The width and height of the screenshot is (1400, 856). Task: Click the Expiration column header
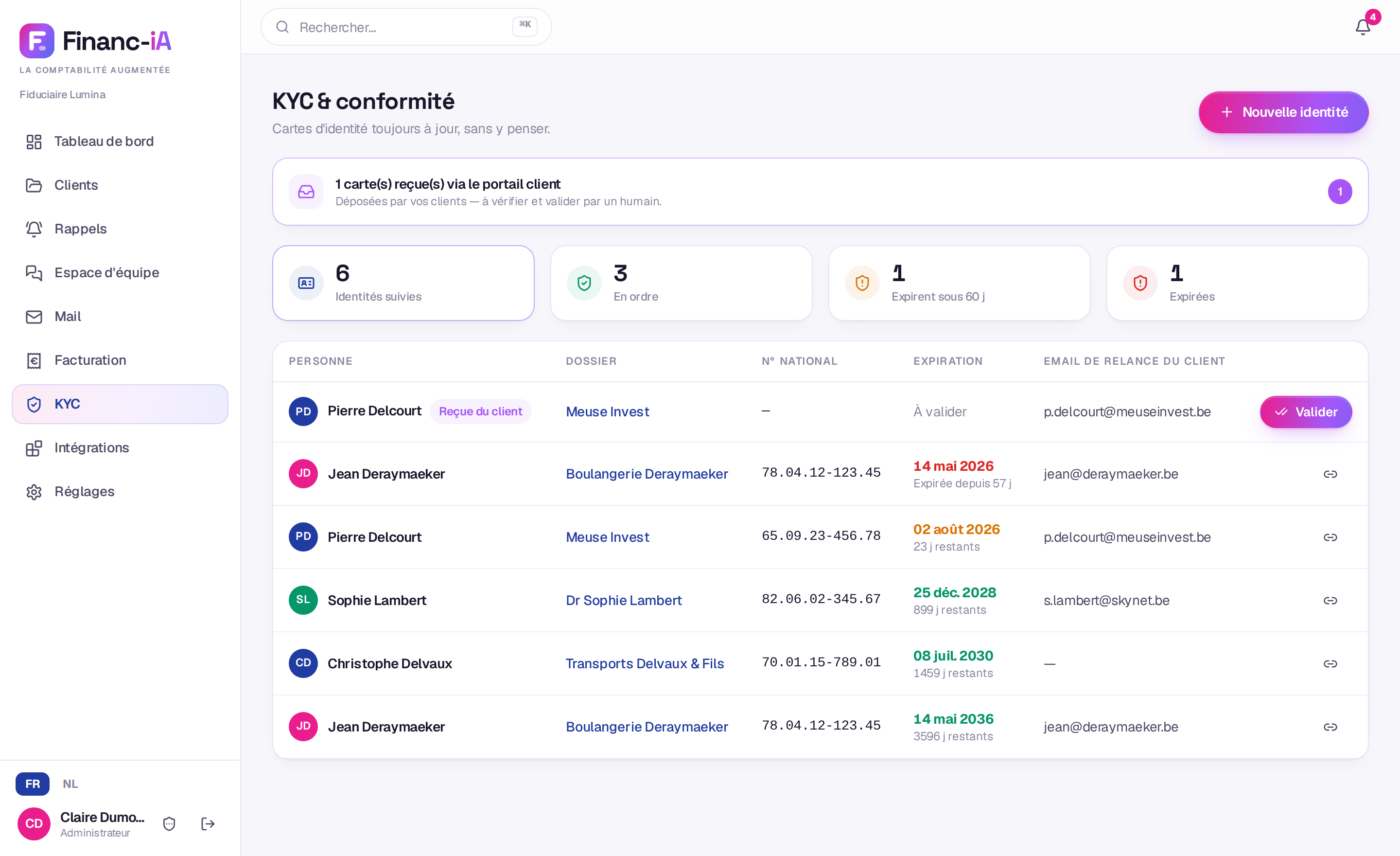click(x=948, y=361)
